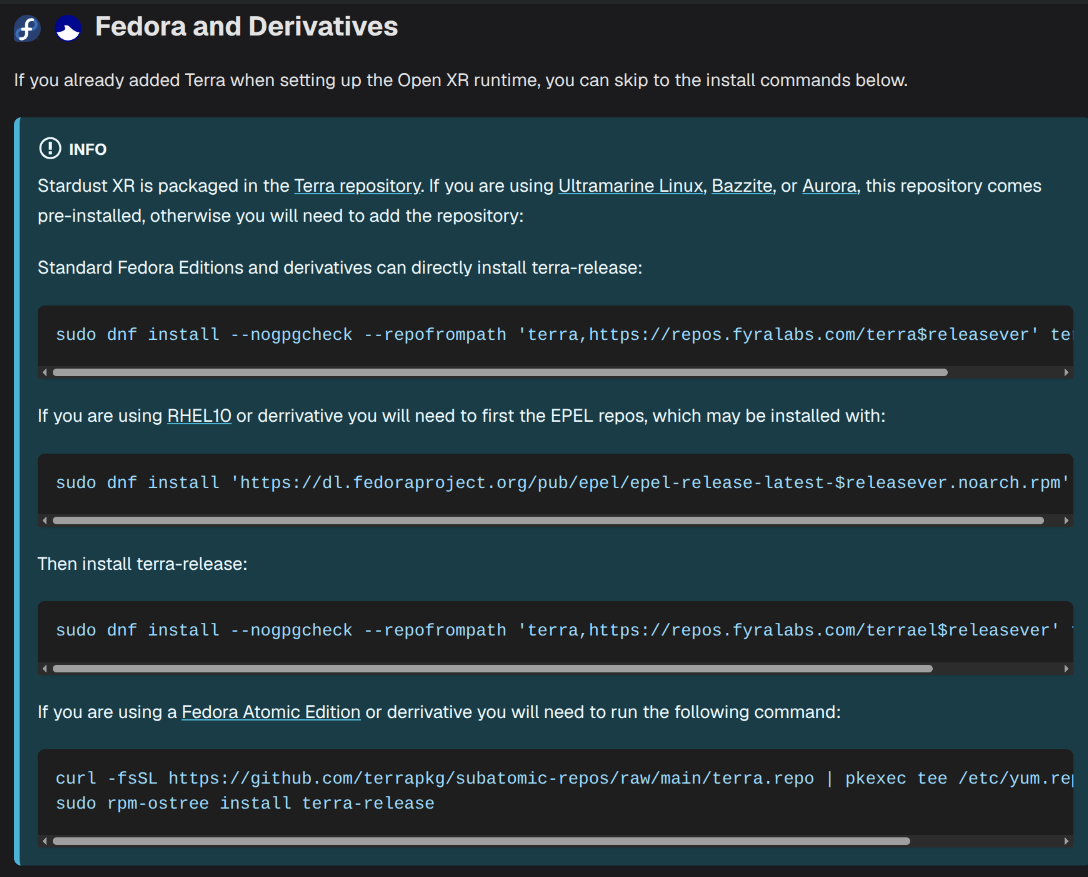Click scrollbar thumb under the EPEL command
Screen dimensions: 1088x877
click(x=548, y=520)
